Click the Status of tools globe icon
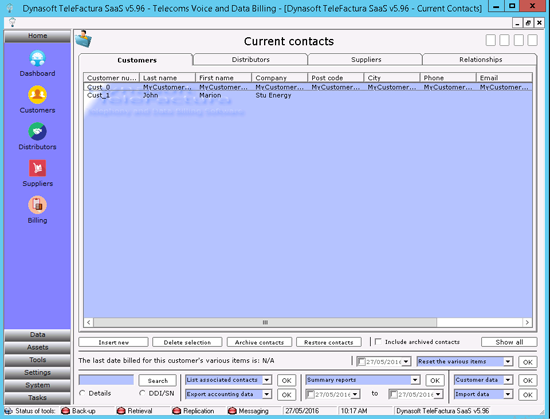Viewport: 550px width, 419px height. pos(9,411)
